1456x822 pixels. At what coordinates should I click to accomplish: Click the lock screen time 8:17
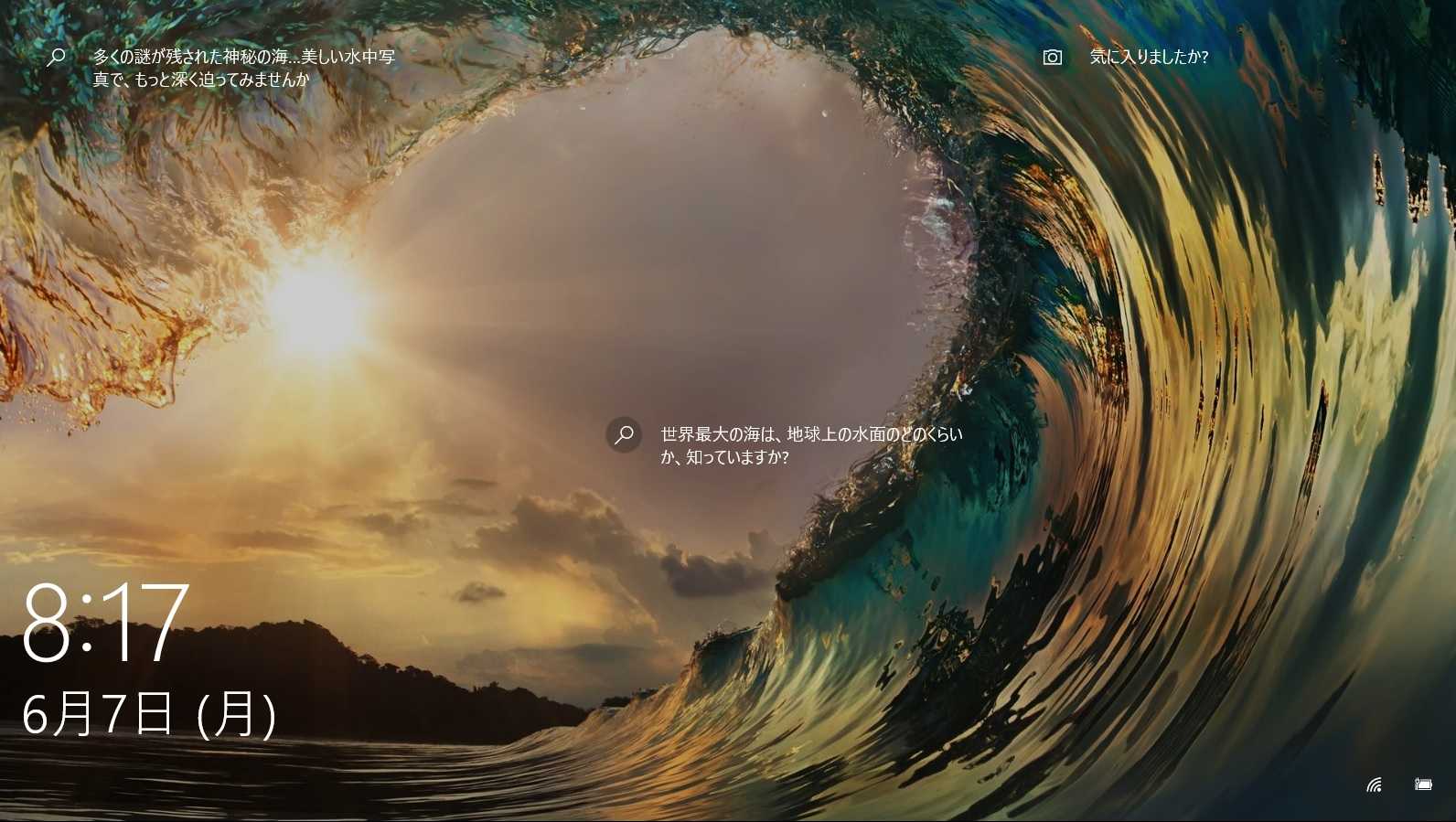105,623
